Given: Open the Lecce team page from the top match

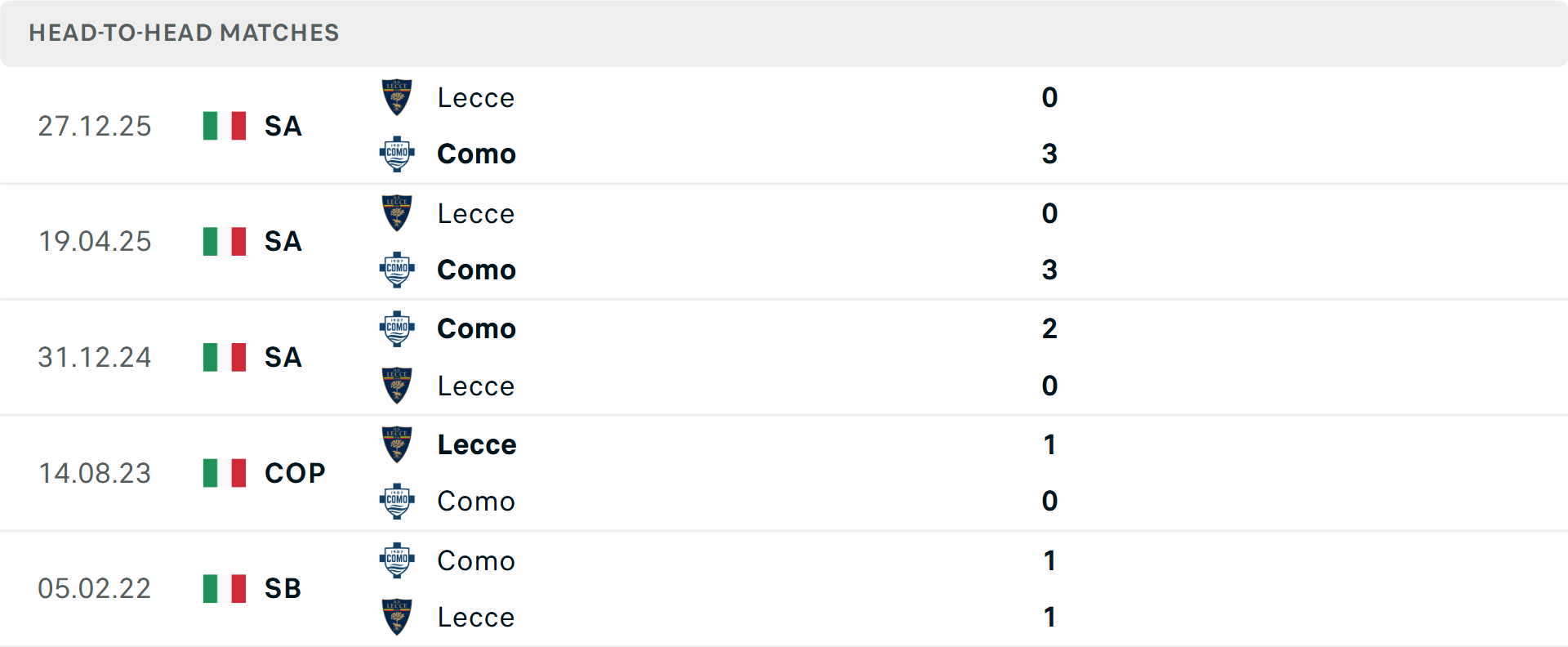Looking at the screenshot, I should (476, 97).
